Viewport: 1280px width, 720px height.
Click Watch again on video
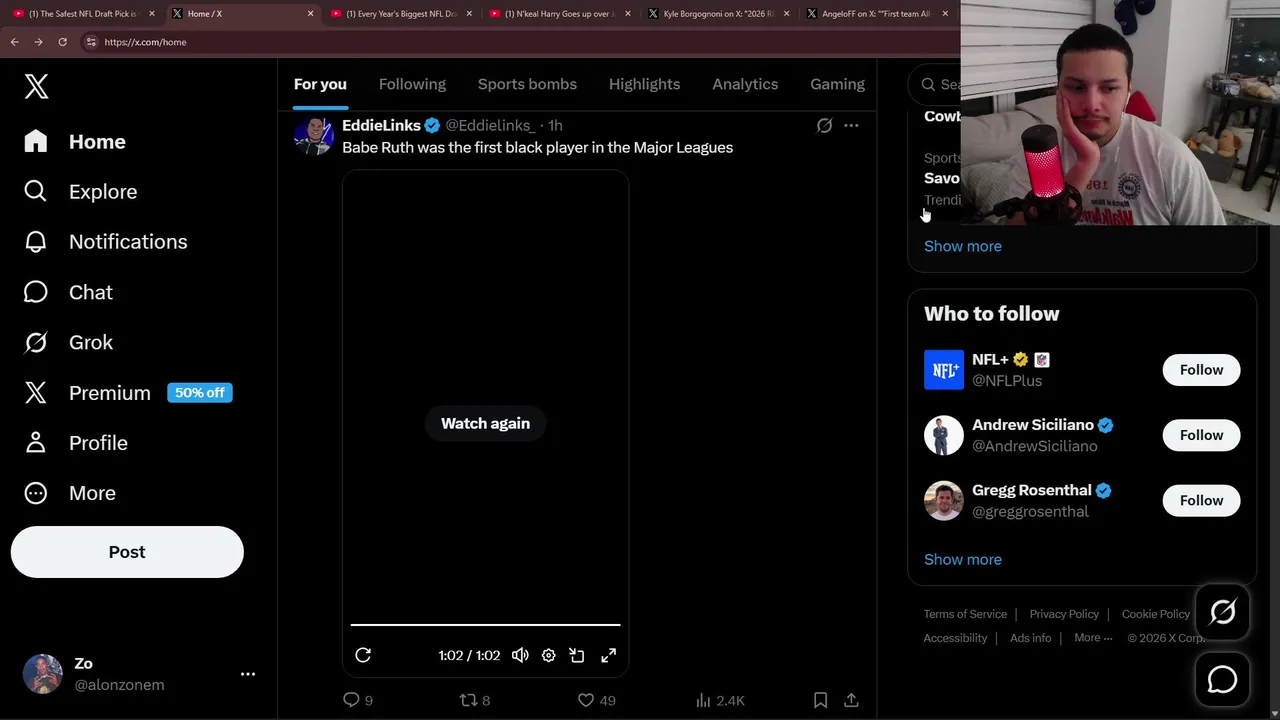[485, 423]
